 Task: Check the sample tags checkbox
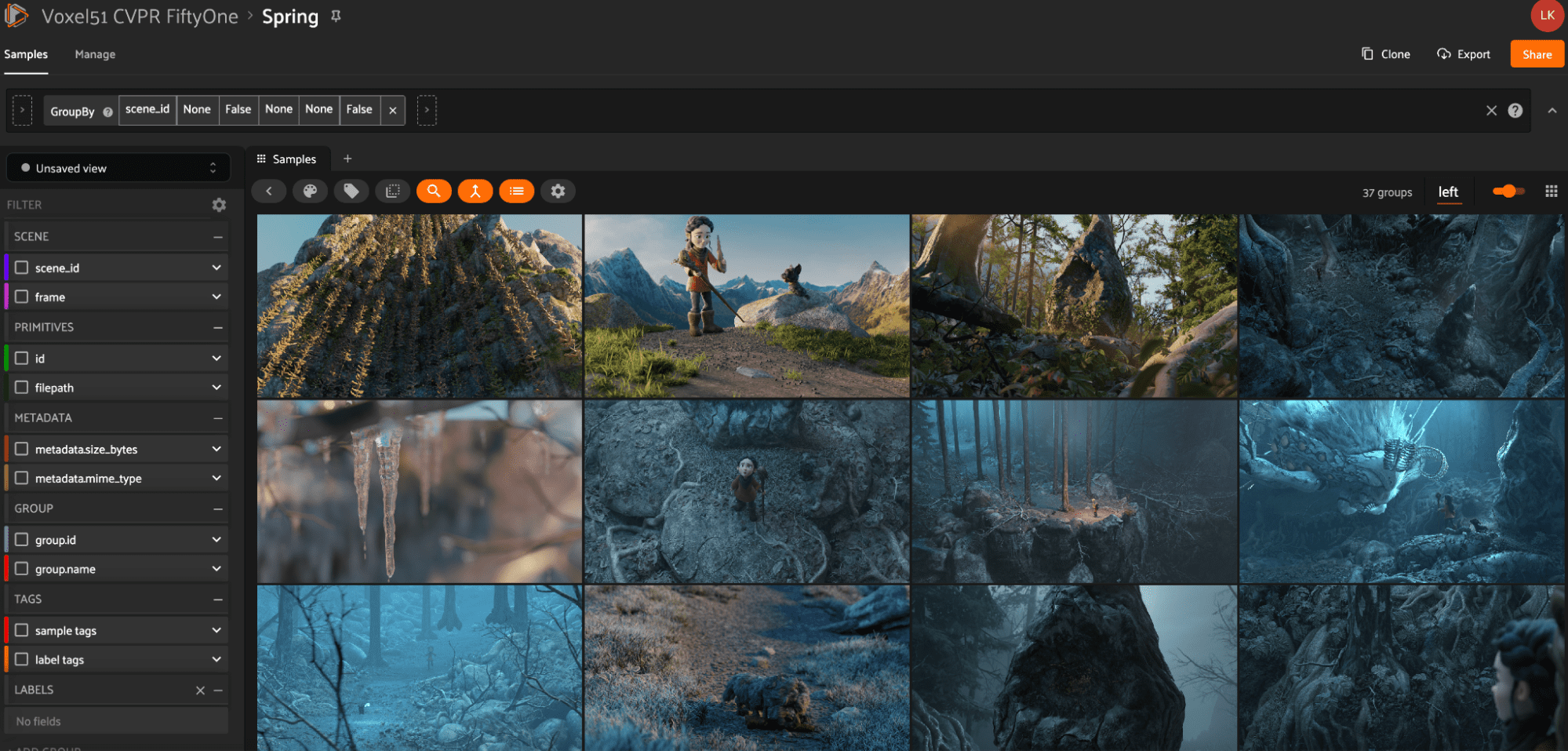pyautogui.click(x=22, y=630)
